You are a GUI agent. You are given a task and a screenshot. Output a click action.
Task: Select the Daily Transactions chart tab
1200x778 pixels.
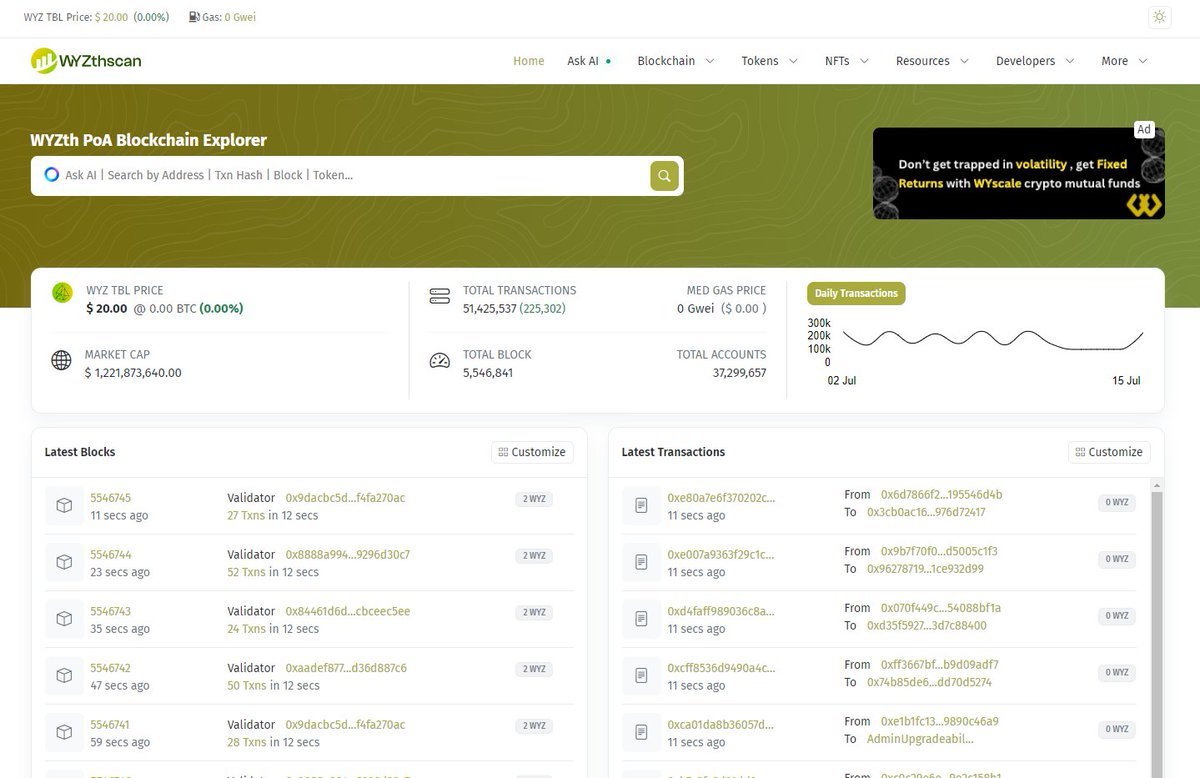point(856,293)
